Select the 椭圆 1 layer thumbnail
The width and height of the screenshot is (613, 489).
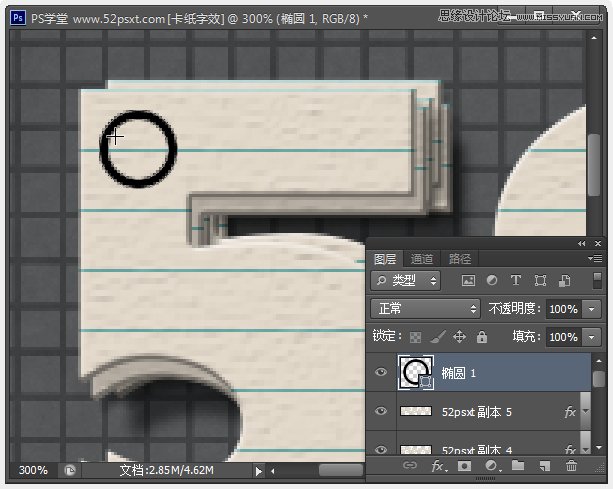tap(415, 372)
